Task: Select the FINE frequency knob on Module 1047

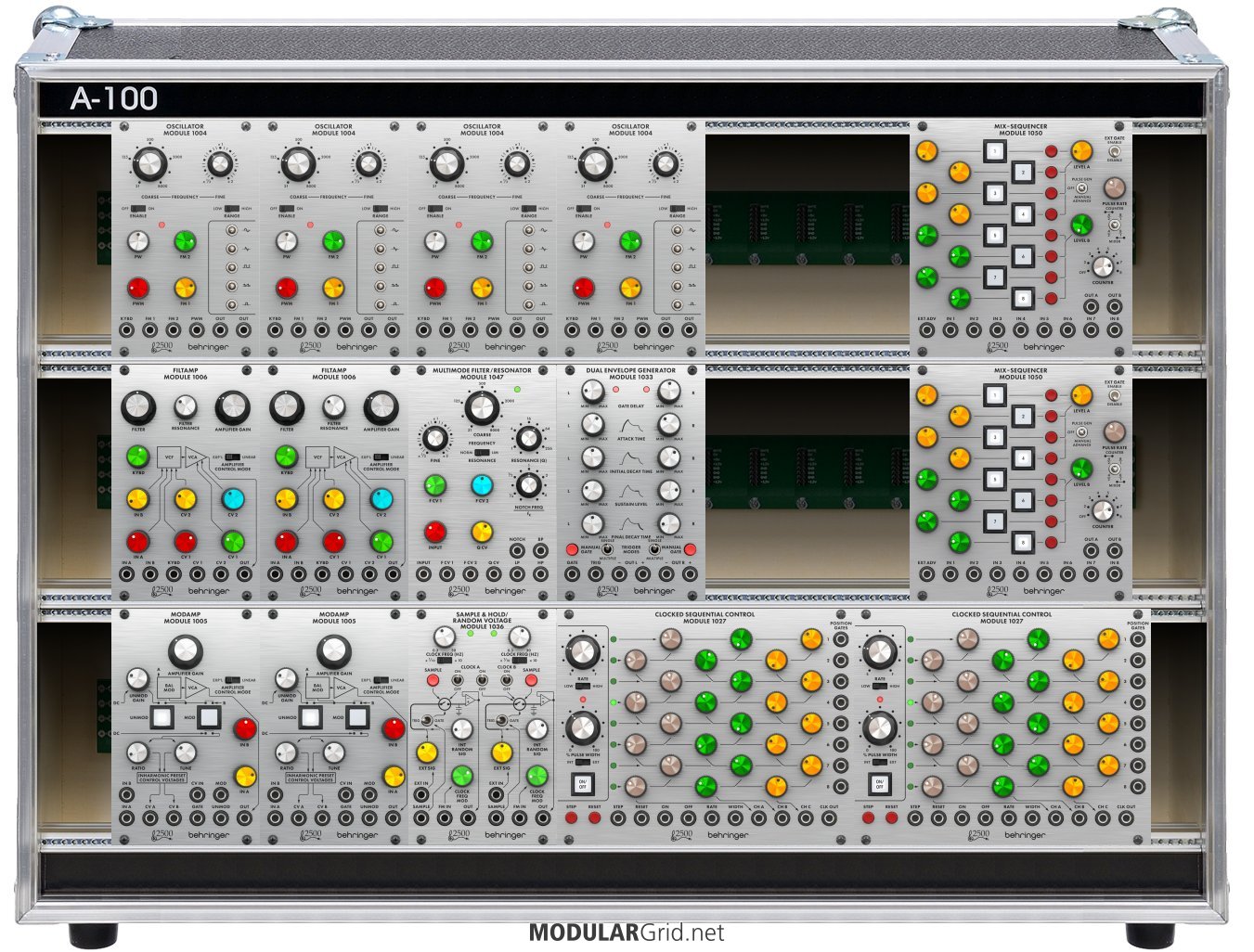Action: (x=434, y=439)
